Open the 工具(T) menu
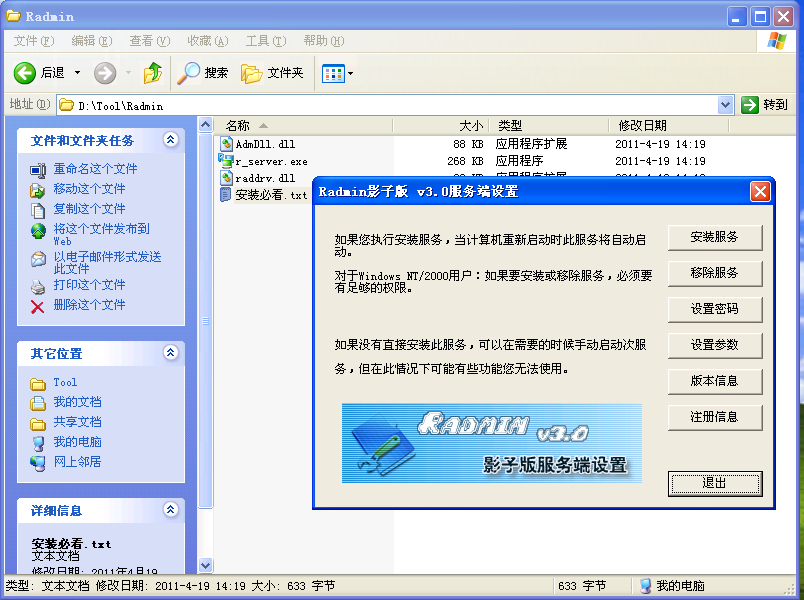The height and width of the screenshot is (600, 804). pyautogui.click(x=266, y=41)
